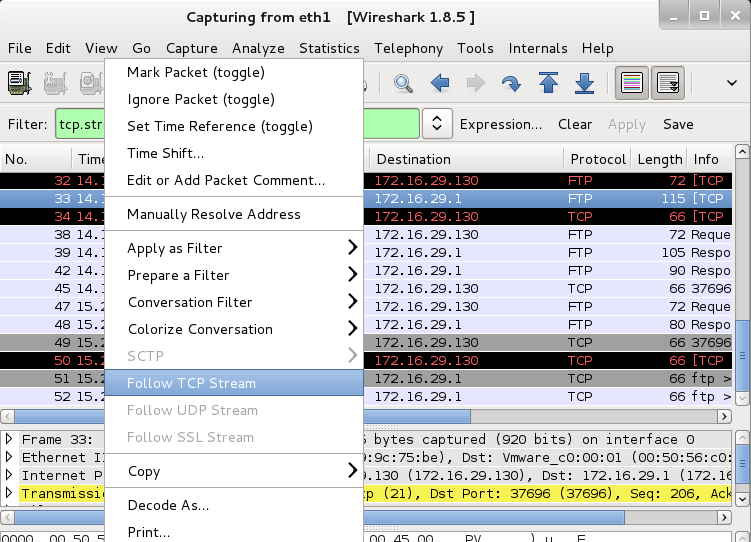Expand the Conversation Filter submenu
The image size is (751, 542).
234,302
